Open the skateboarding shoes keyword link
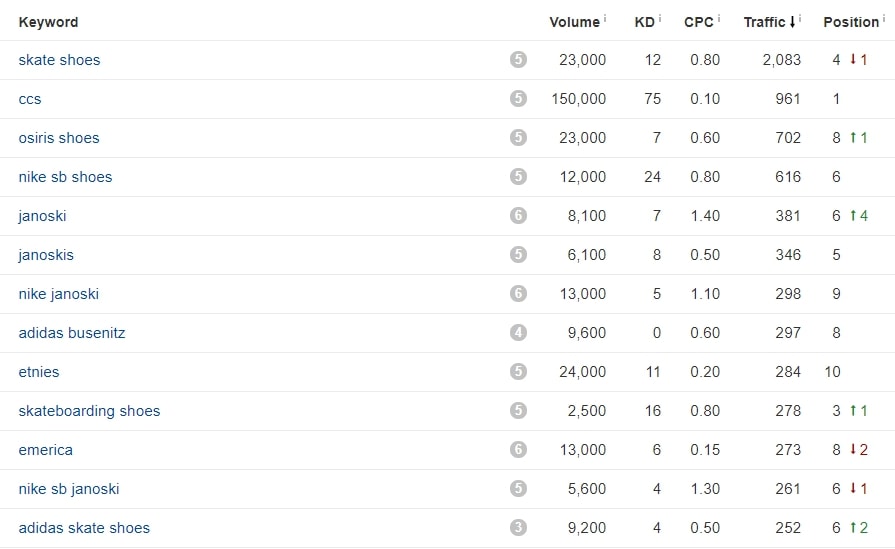Screen dimensions: 895x549 [x=89, y=411]
